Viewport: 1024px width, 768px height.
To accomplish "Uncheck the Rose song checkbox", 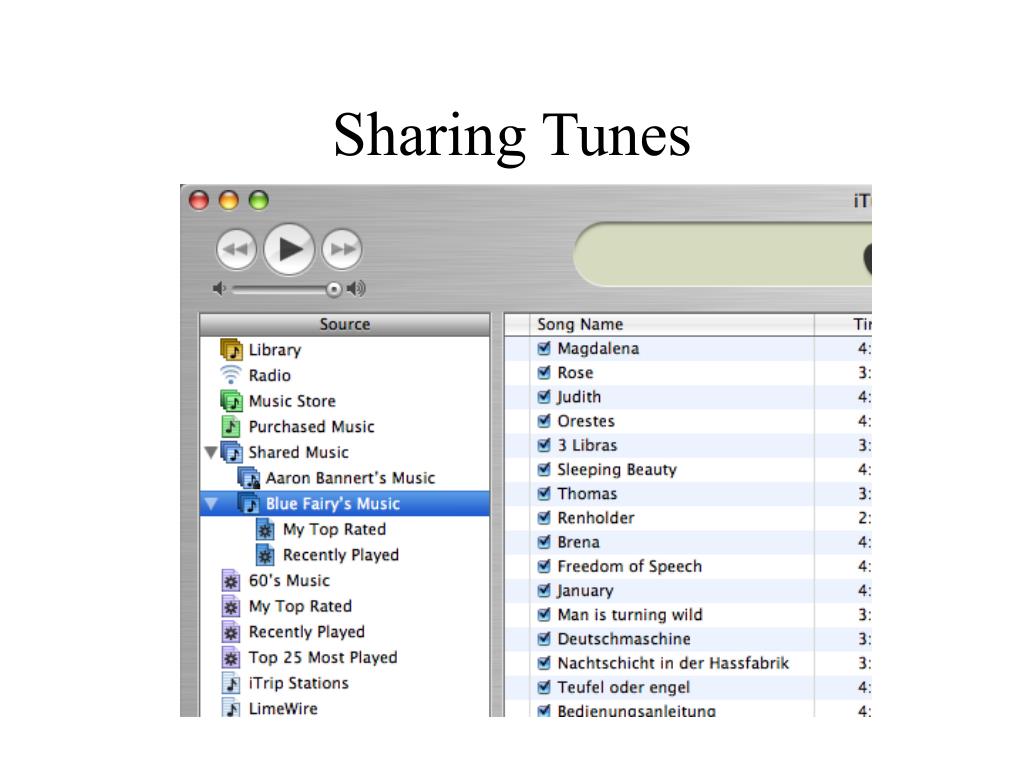I will pyautogui.click(x=543, y=372).
